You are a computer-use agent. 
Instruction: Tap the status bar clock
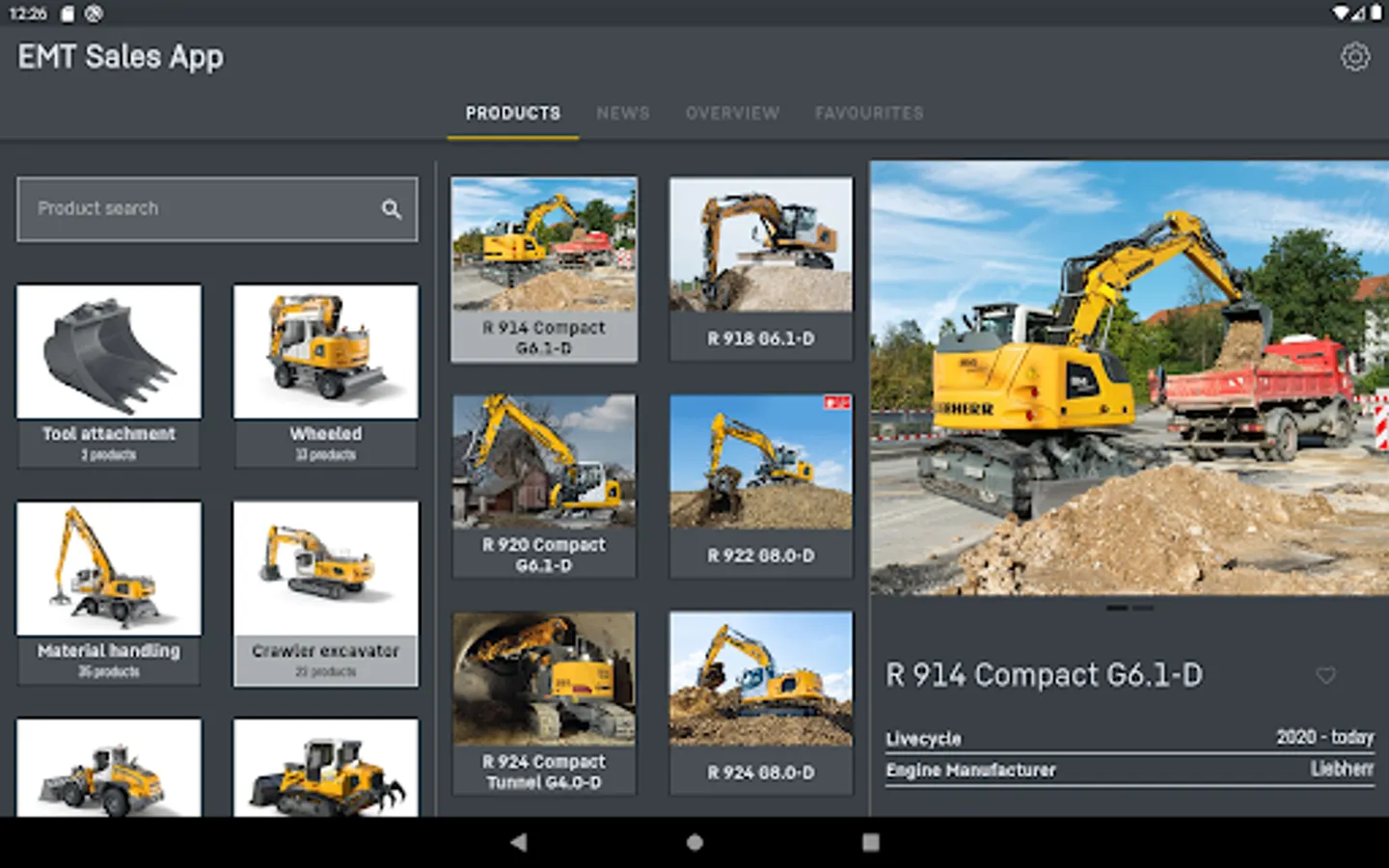tap(28, 14)
